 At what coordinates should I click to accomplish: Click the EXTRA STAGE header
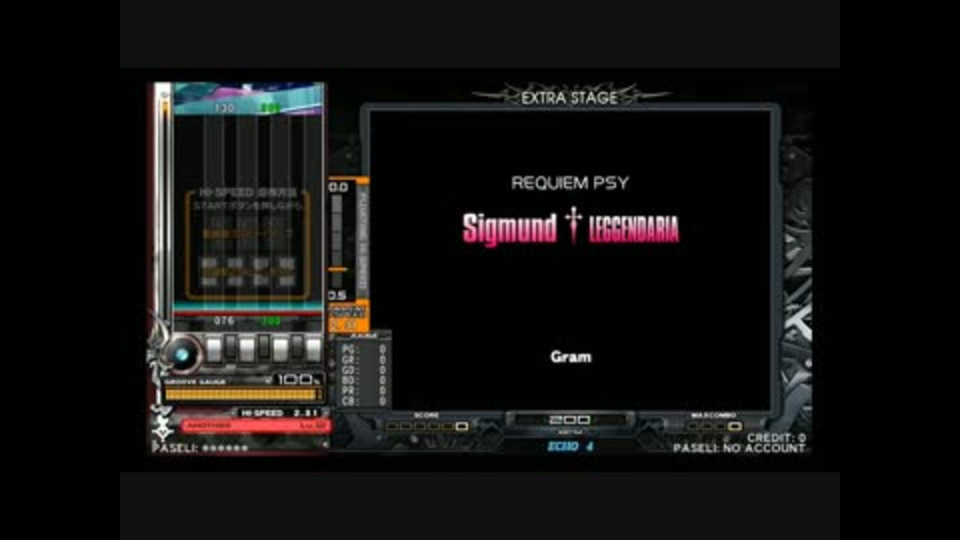pyautogui.click(x=569, y=98)
